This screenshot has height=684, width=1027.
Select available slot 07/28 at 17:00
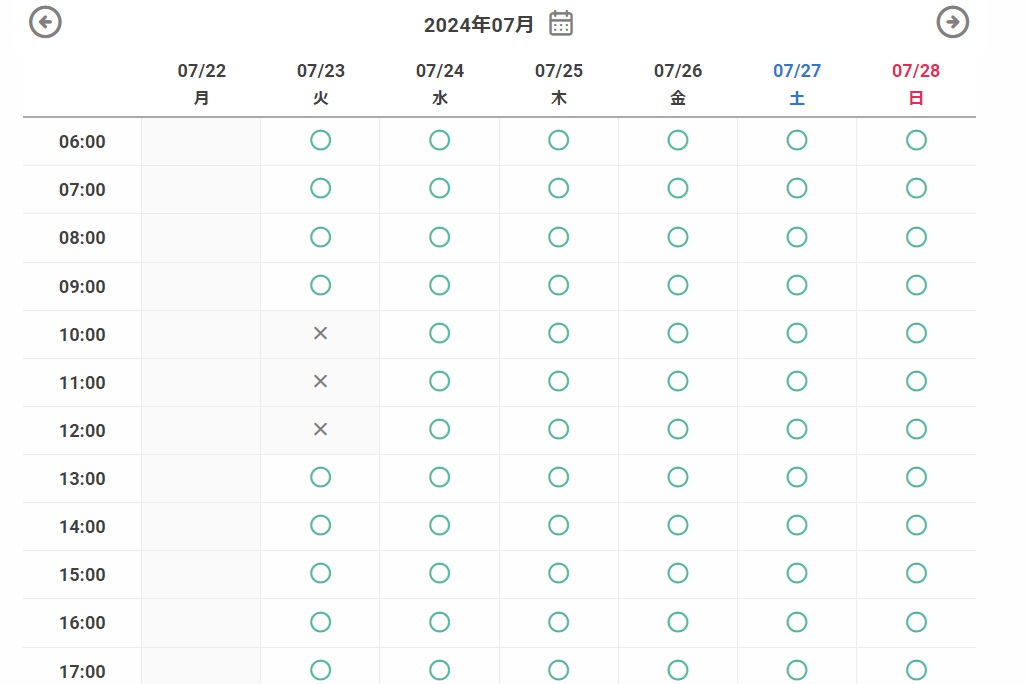tap(916, 669)
